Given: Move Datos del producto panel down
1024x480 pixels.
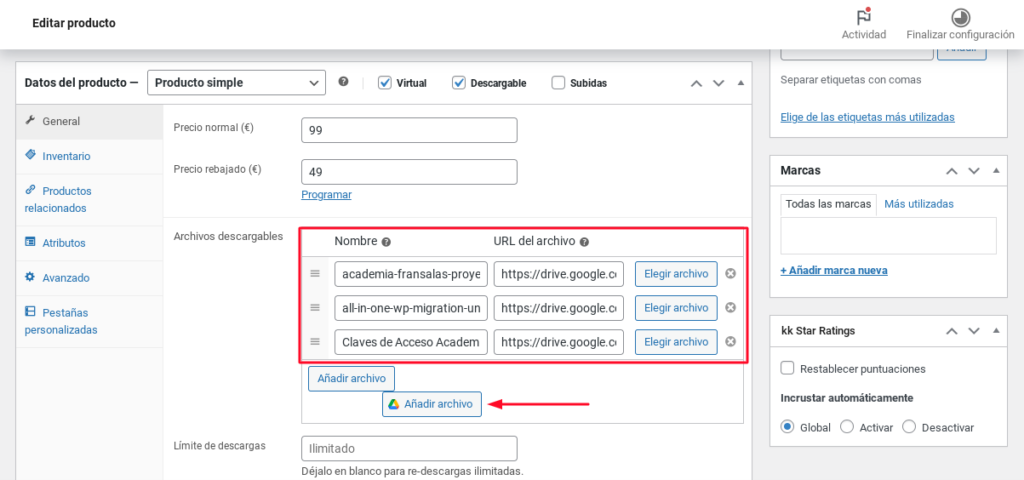Looking at the screenshot, I should [x=719, y=83].
